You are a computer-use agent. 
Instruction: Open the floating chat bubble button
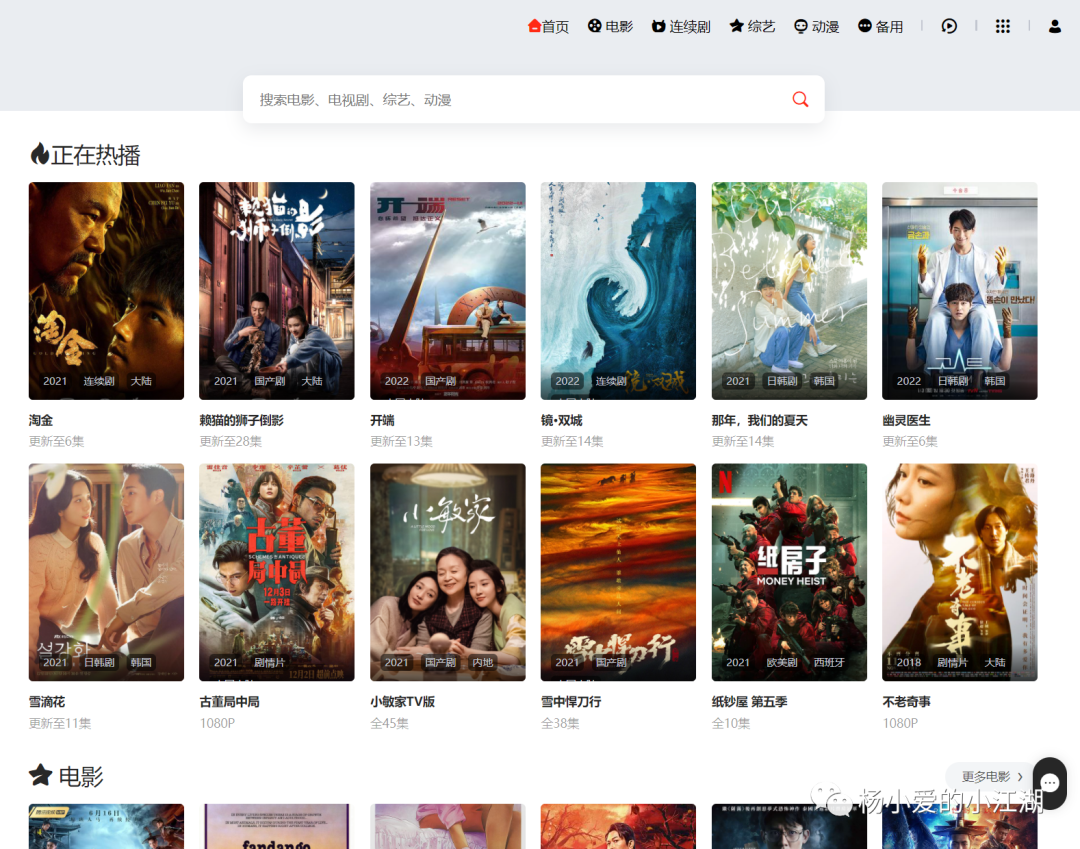(x=1049, y=782)
